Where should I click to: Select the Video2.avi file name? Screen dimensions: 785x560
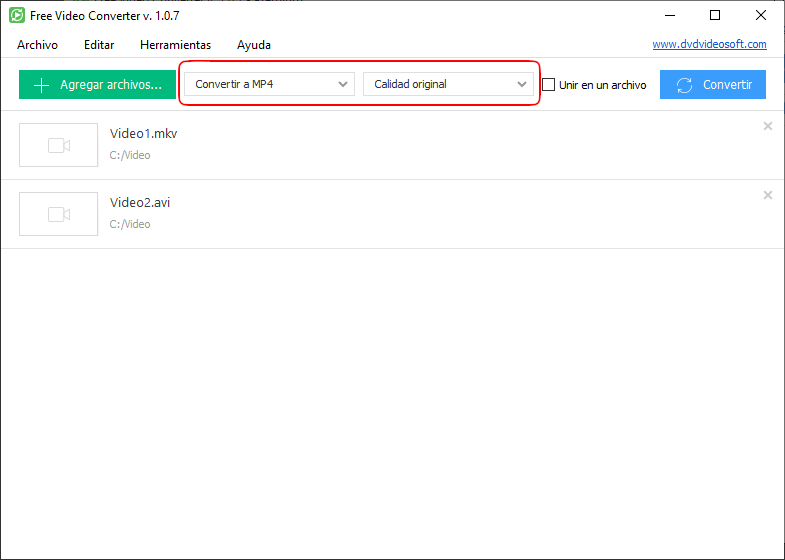tap(140, 203)
